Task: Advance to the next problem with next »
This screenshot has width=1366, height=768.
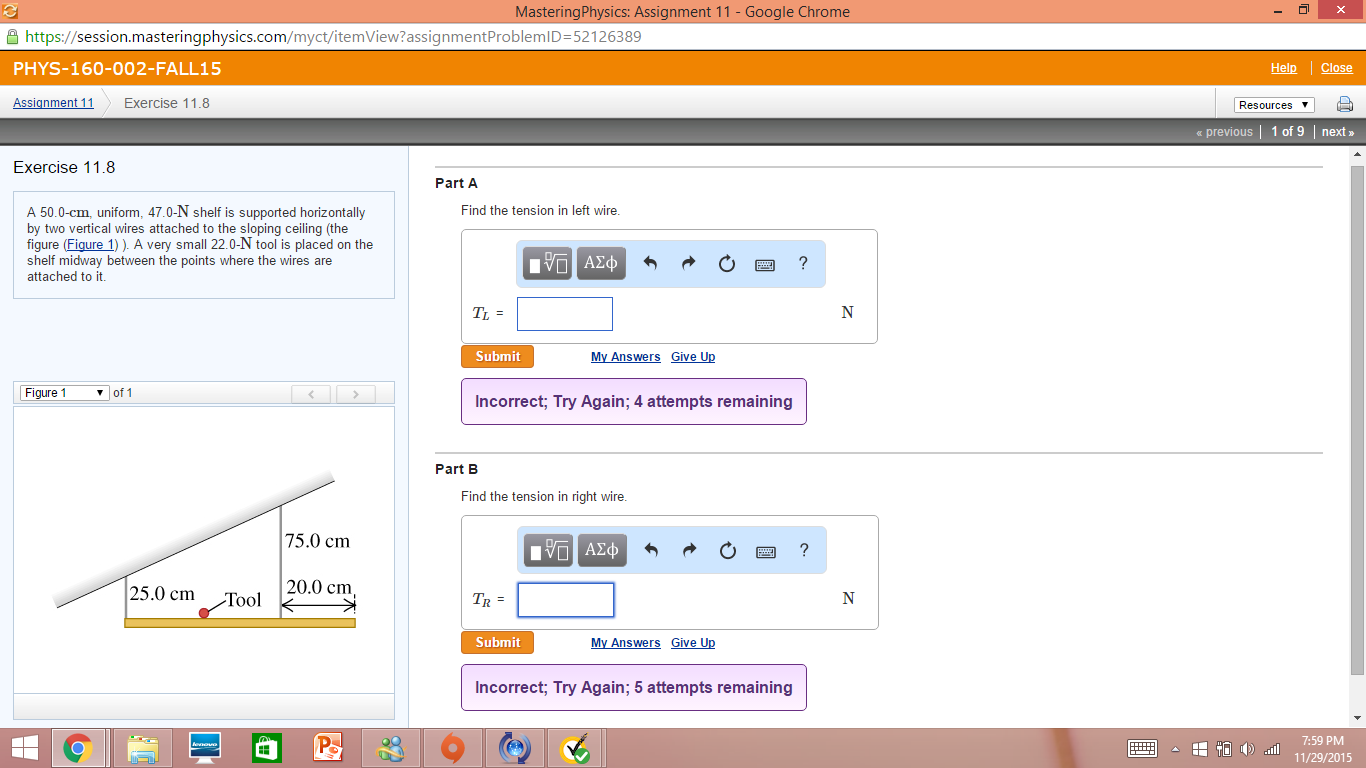Action: 1337,131
